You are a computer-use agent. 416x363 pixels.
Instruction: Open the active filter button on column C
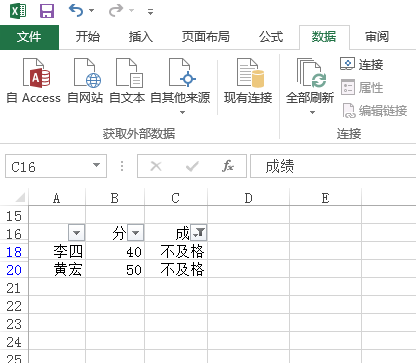[199, 233]
